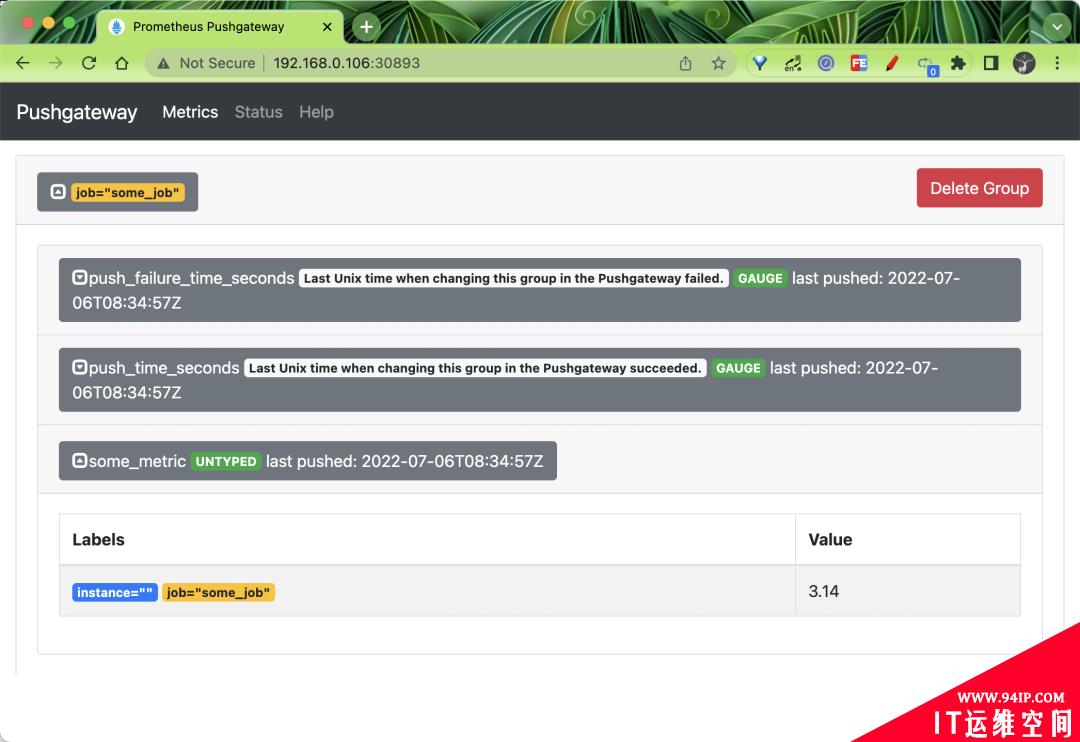Reload the Pushgateway page
Viewport: 1080px width, 742px height.
tap(89, 63)
